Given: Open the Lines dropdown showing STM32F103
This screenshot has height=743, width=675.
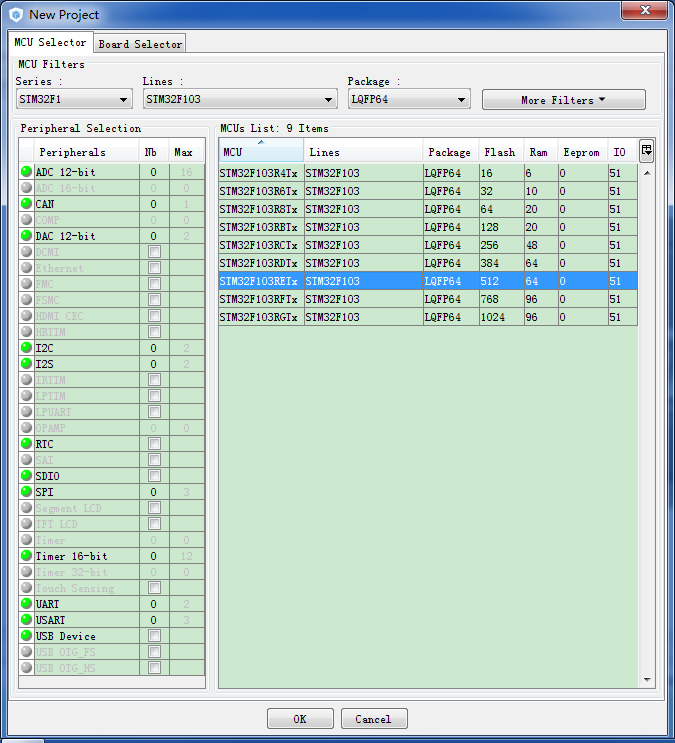Looking at the screenshot, I should (240, 100).
